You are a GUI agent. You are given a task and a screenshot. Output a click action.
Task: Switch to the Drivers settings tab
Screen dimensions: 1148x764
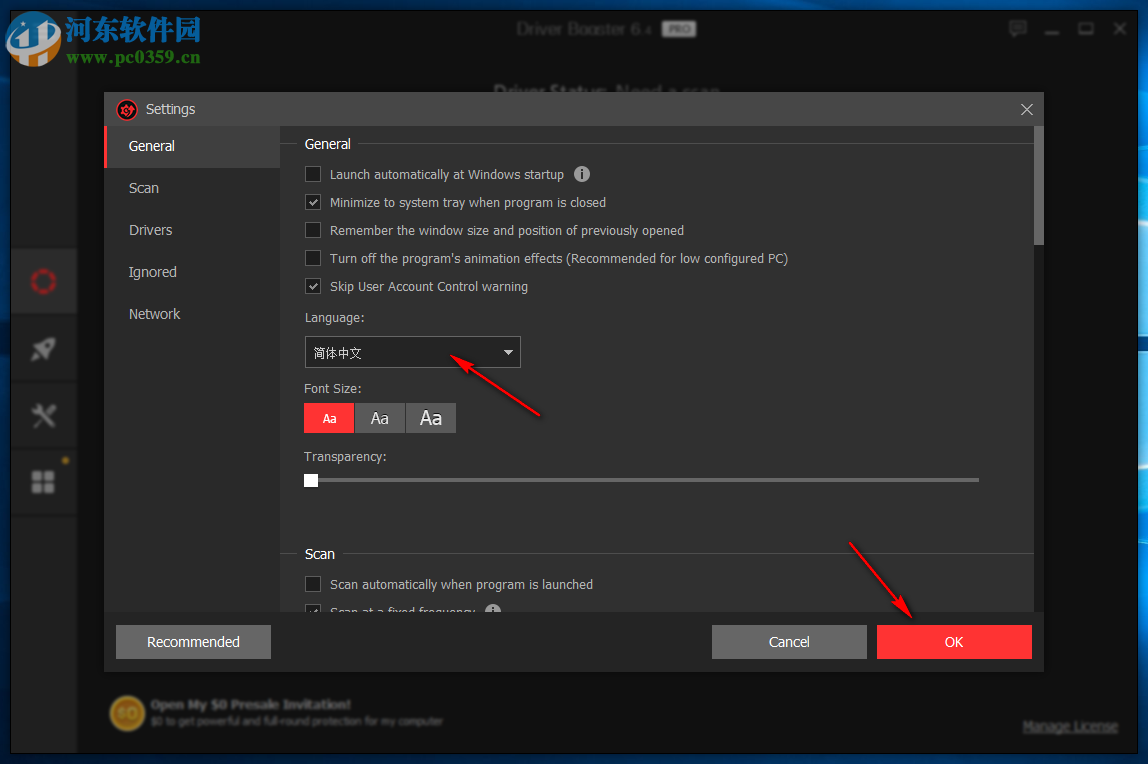pos(193,230)
